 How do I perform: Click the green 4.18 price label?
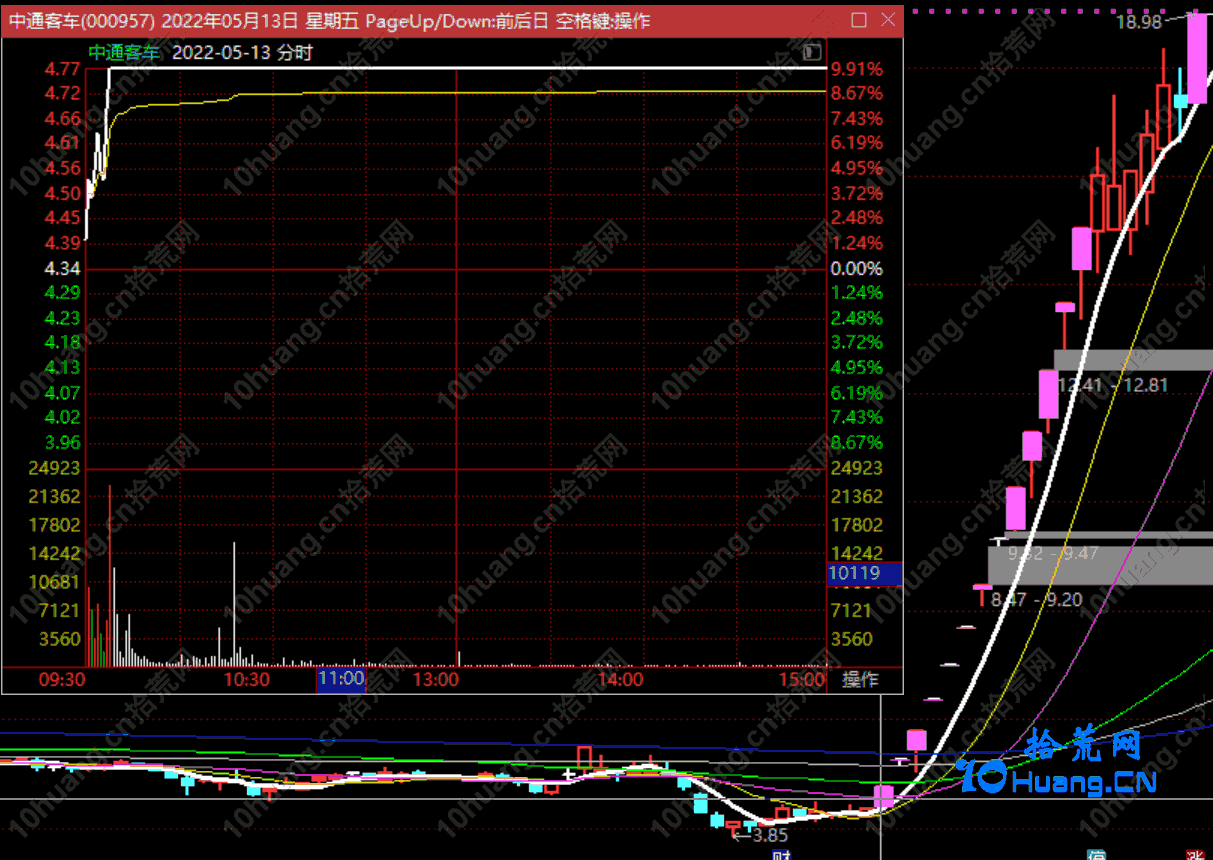[63, 343]
